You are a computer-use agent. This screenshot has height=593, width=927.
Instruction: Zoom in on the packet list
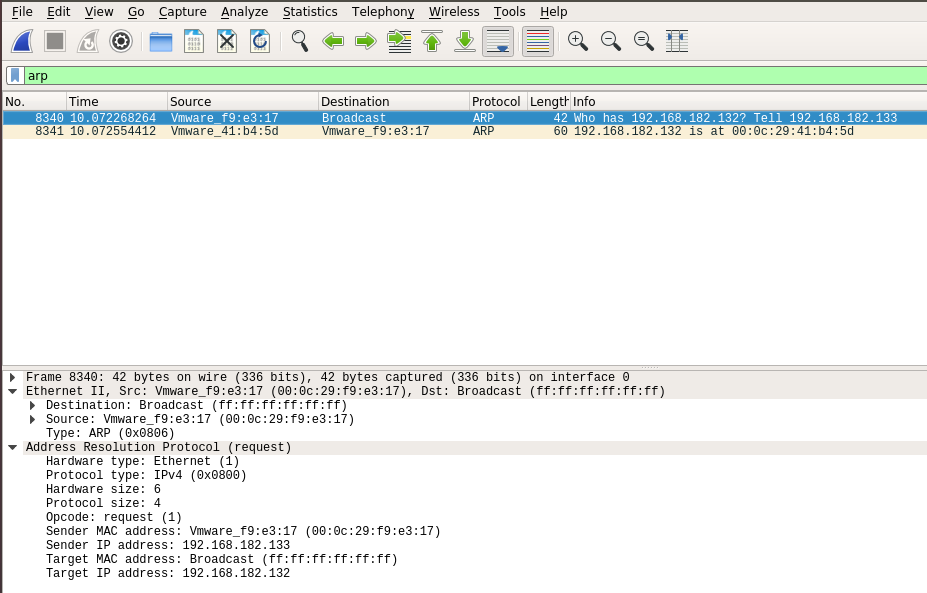point(577,41)
